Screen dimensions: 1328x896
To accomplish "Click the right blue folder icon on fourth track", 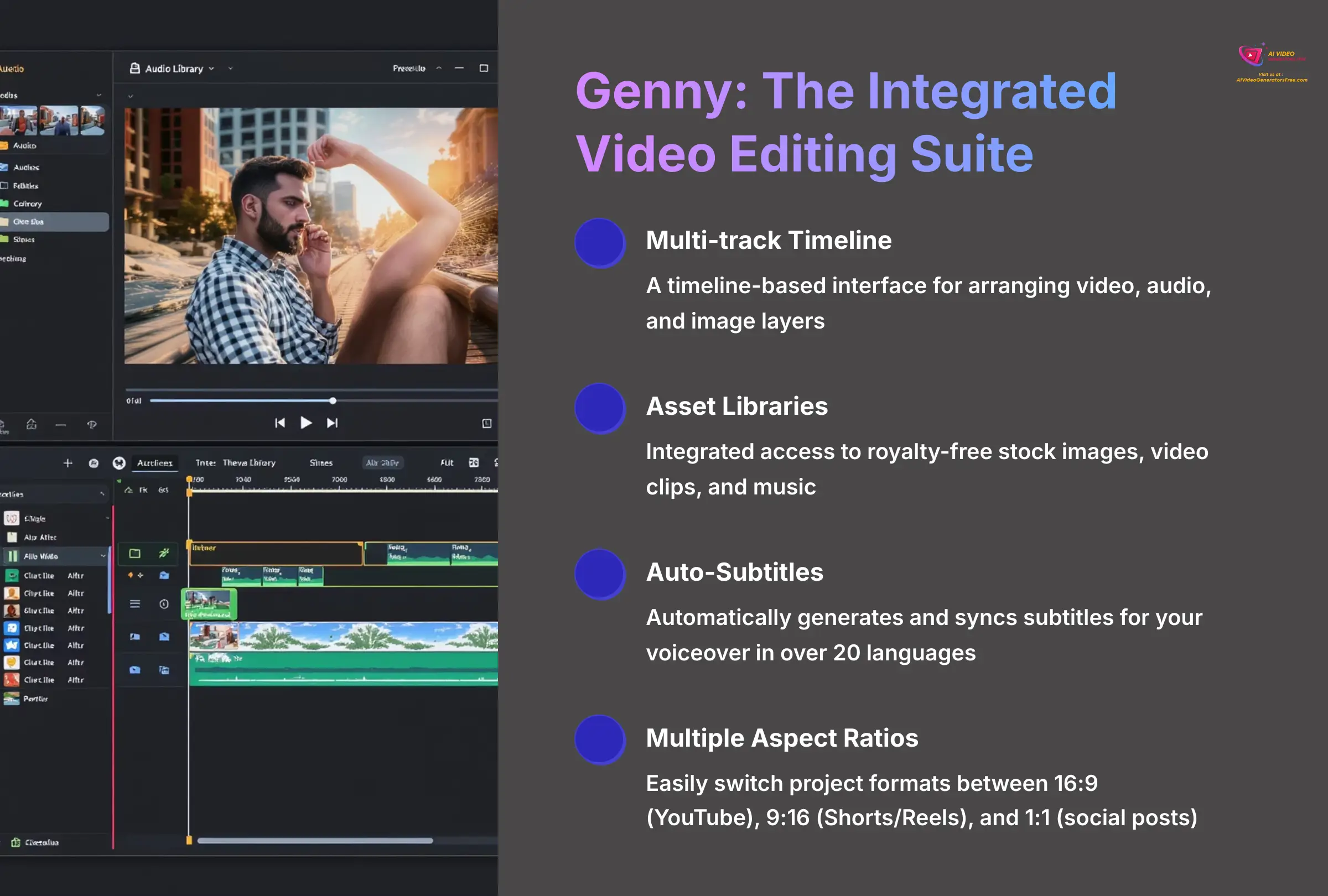I will coord(164,637).
